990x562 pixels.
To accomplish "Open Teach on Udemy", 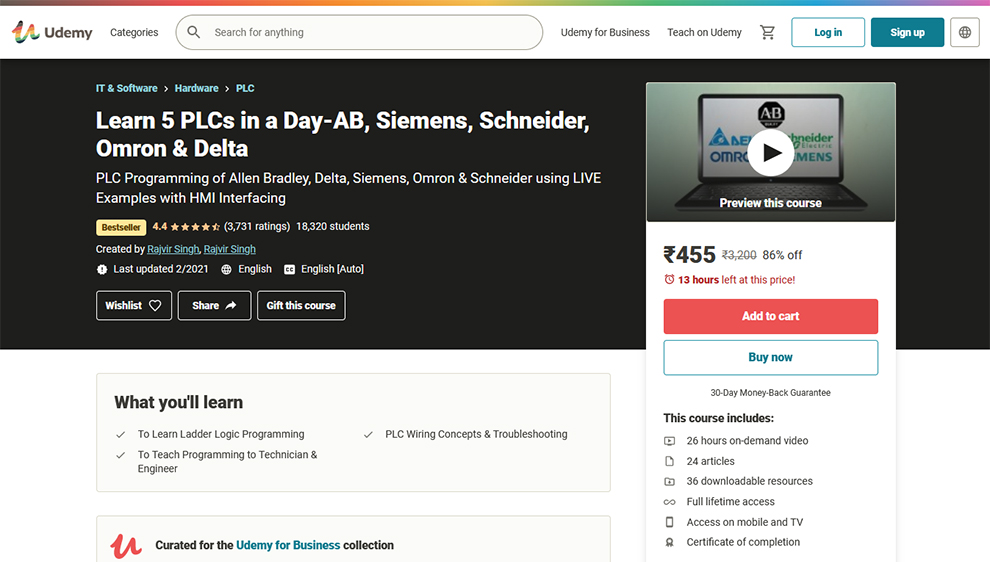I will click(x=704, y=32).
